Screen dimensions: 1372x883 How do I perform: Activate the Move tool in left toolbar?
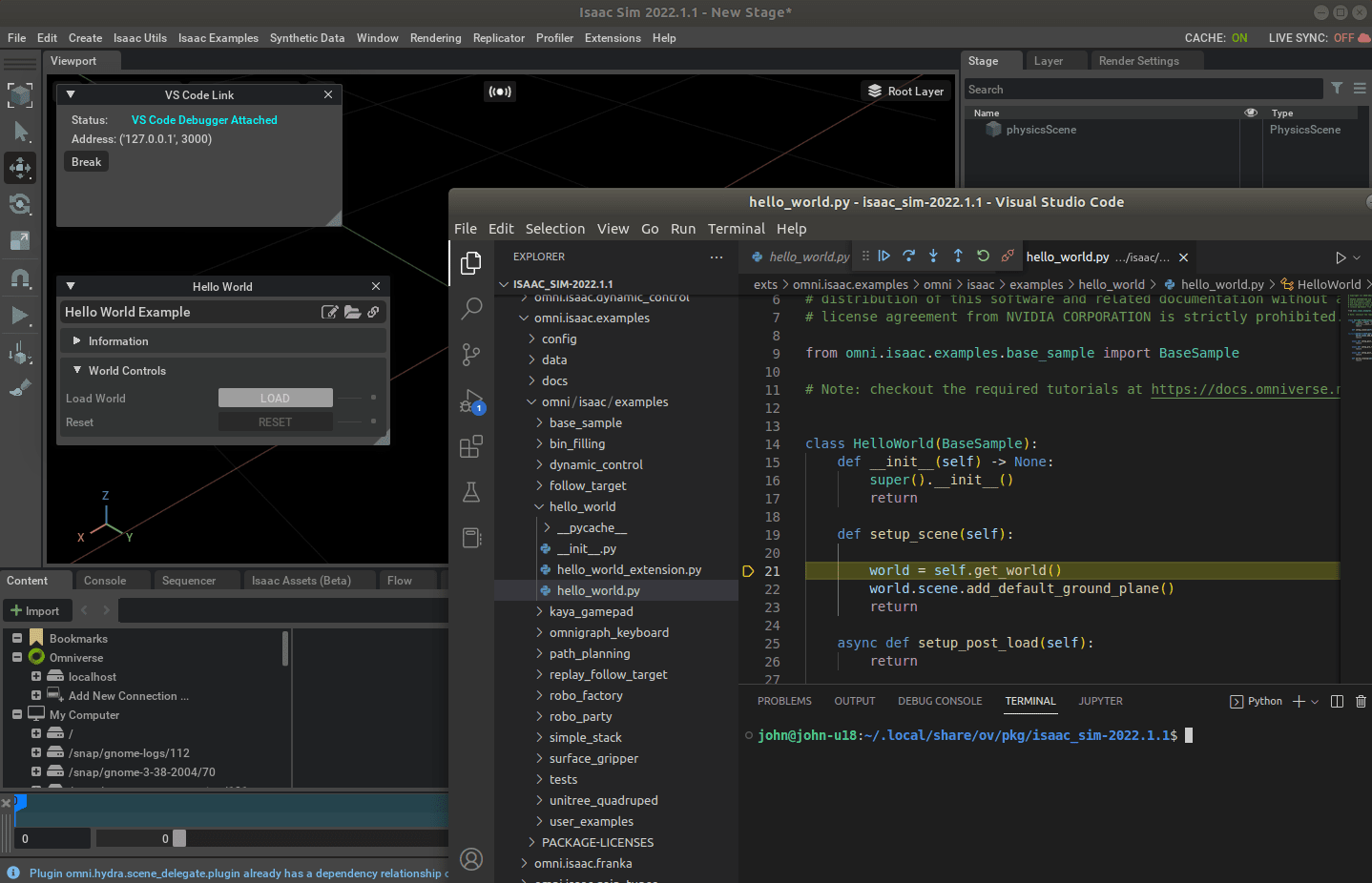(x=20, y=168)
